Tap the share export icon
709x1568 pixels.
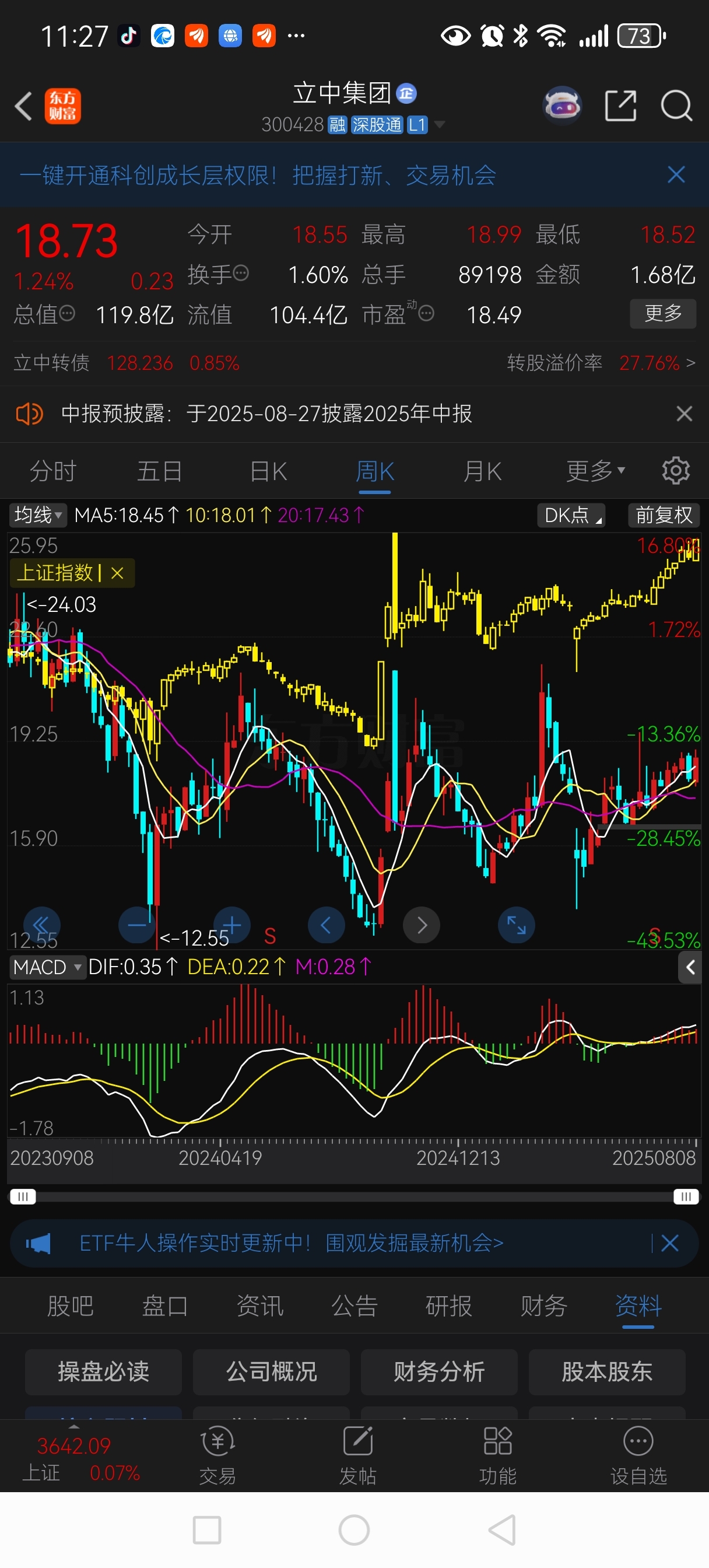pyautogui.click(x=621, y=106)
